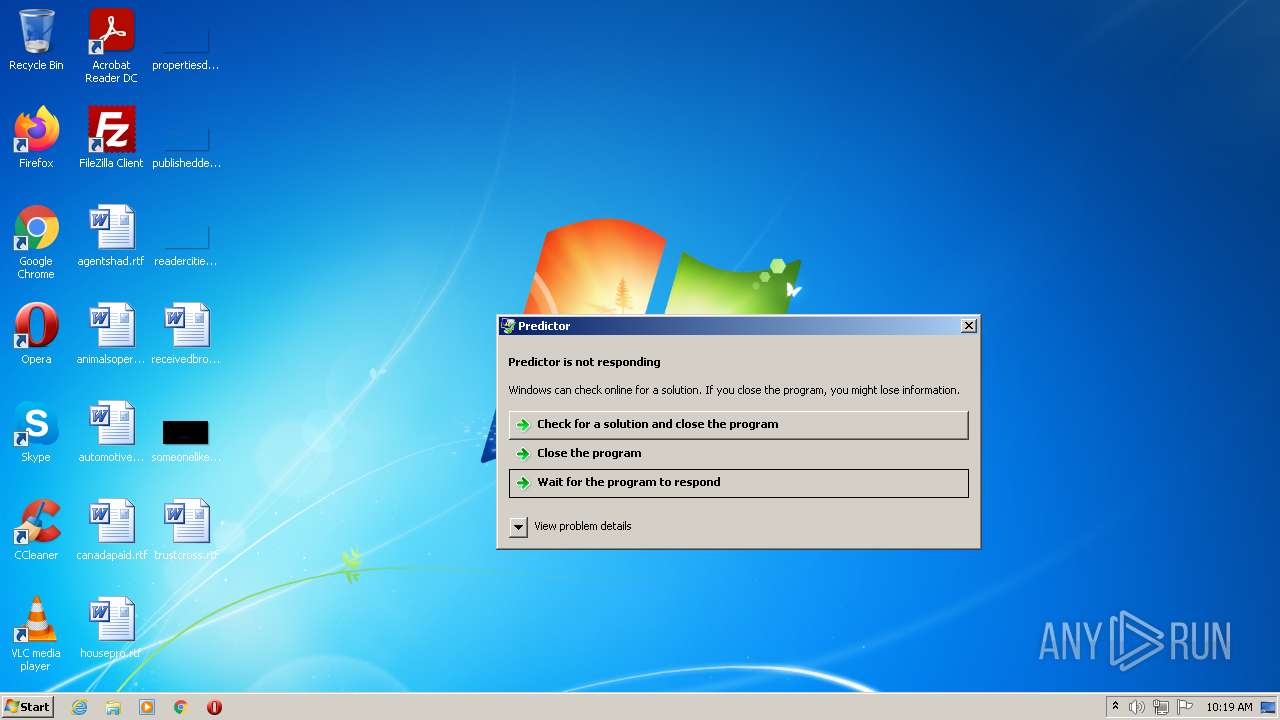
Task: Select the someonelike... black file icon
Action: pos(186,440)
